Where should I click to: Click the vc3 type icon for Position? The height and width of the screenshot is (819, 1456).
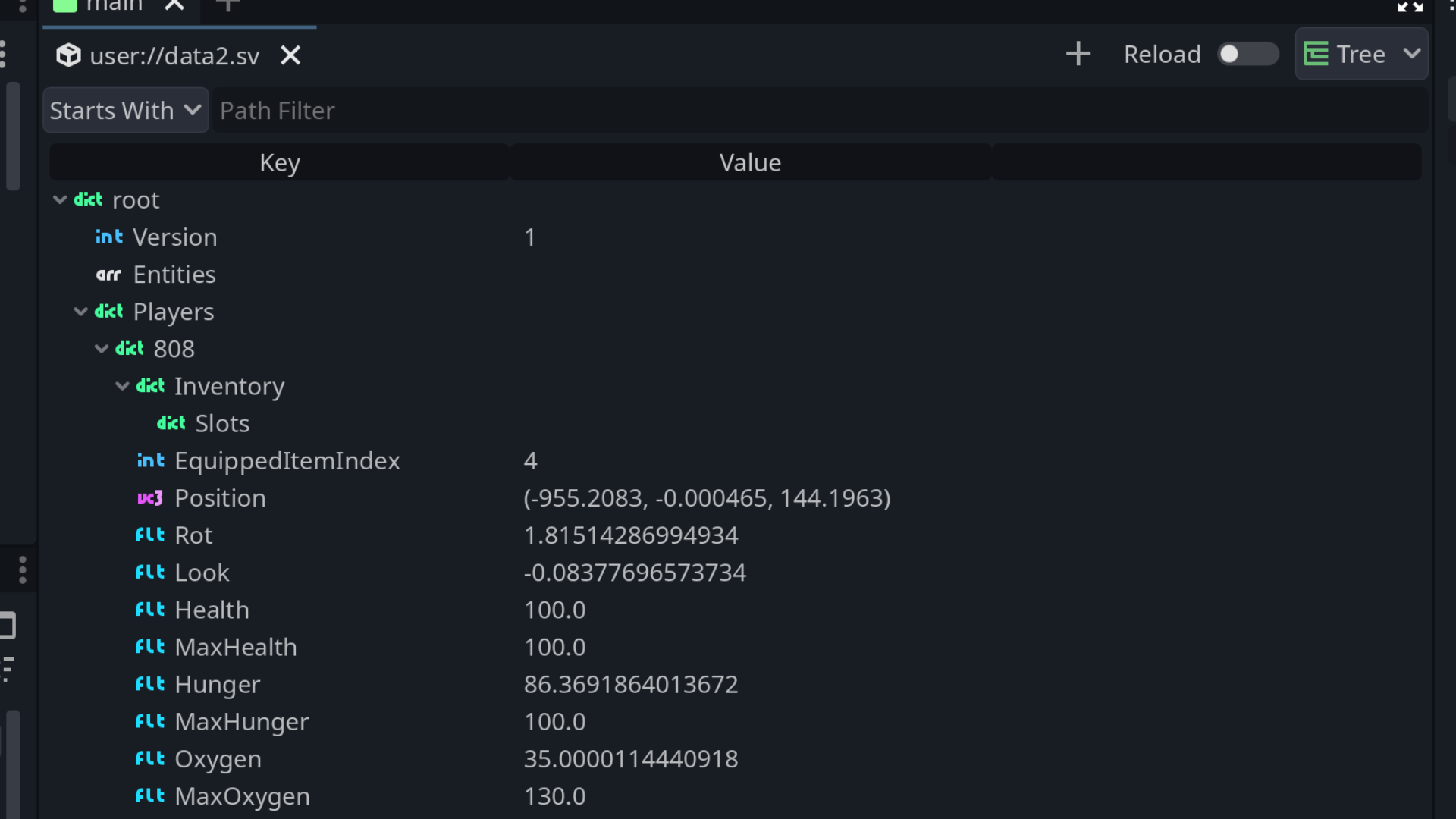[x=150, y=498]
